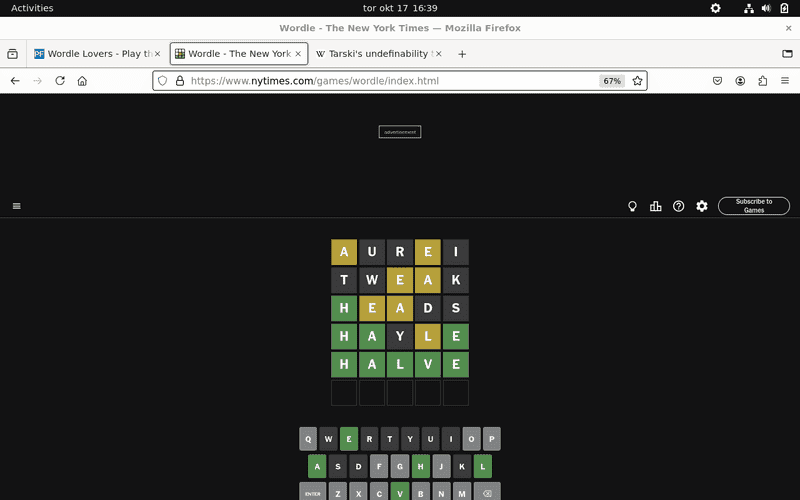Tap the green A key on keyboard

point(317,466)
